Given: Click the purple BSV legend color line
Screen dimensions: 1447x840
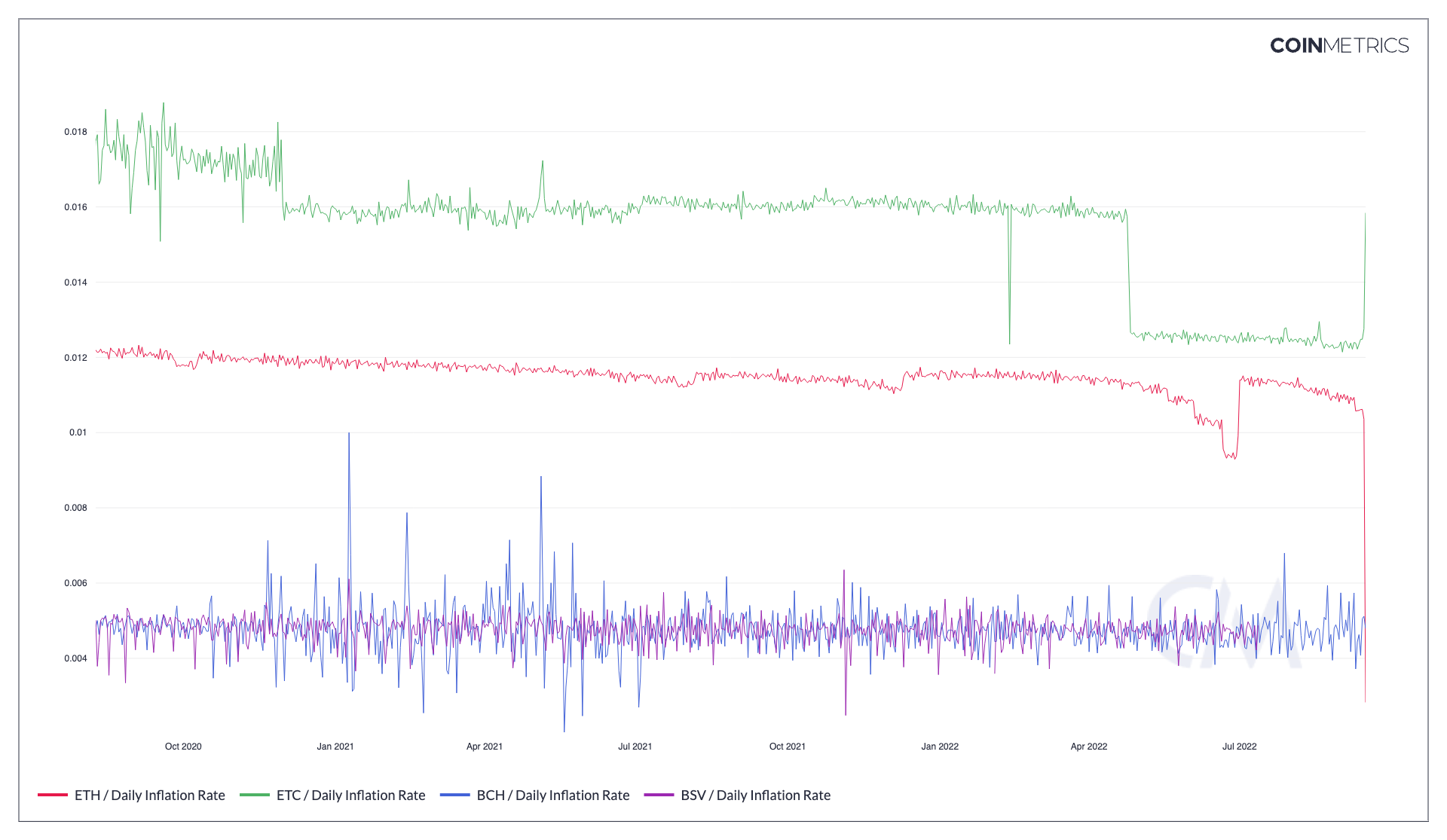Looking at the screenshot, I should 659,796.
